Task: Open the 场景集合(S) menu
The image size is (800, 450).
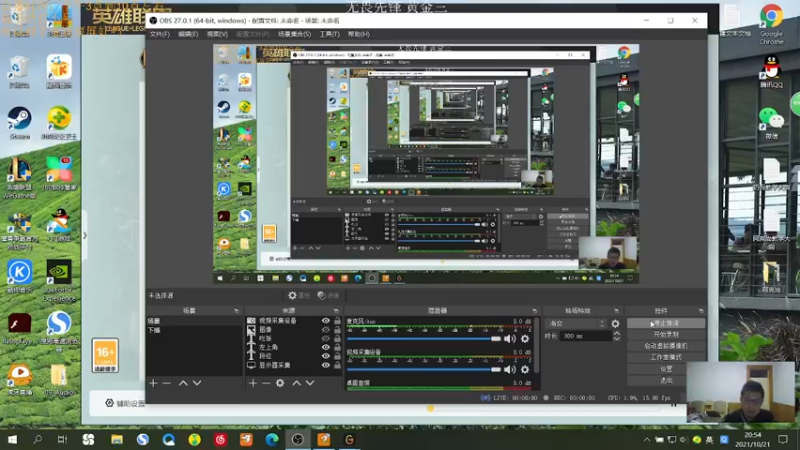Action: [x=294, y=34]
